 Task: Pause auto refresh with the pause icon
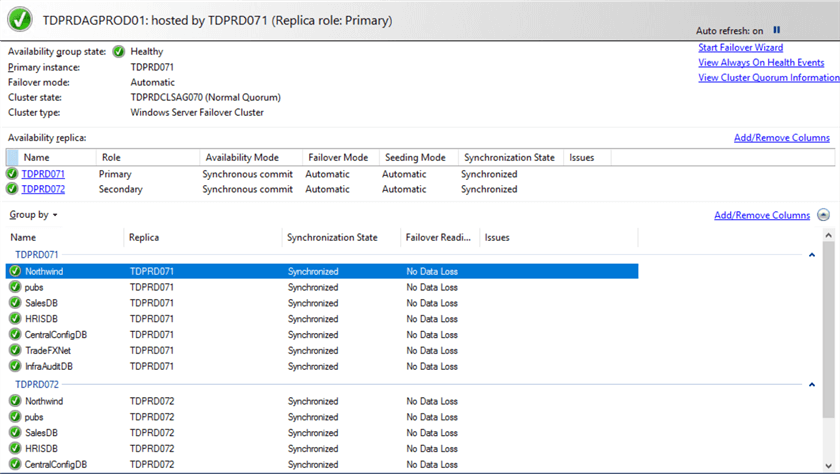[777, 31]
